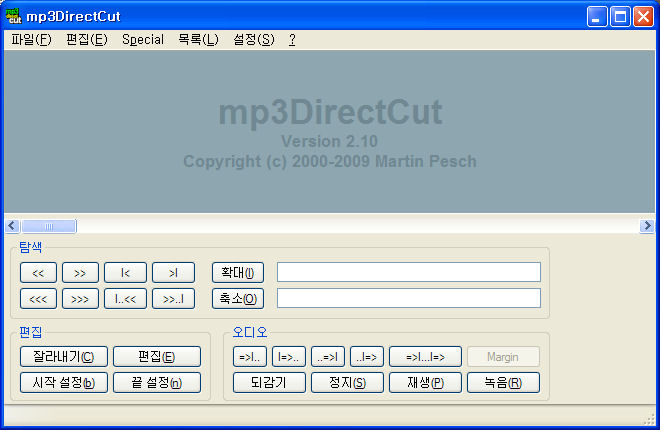Click the =>|...|=> audio preview button

(x=426, y=357)
